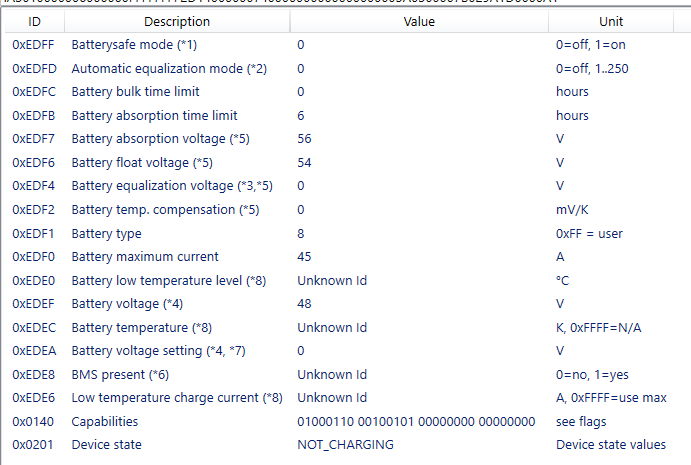Image resolution: width=691 pixels, height=465 pixels.
Task: Click the Battery type value 8
Action: pos(301,233)
